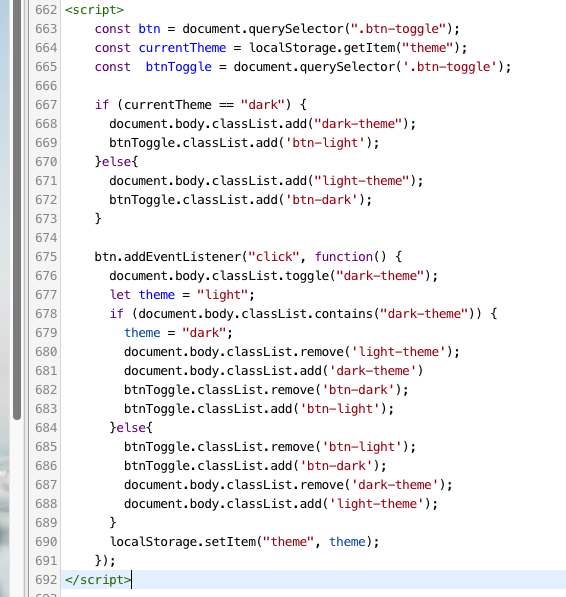Click 'btn-dark' string on line 686
This screenshot has height=597, width=566.
336,466
